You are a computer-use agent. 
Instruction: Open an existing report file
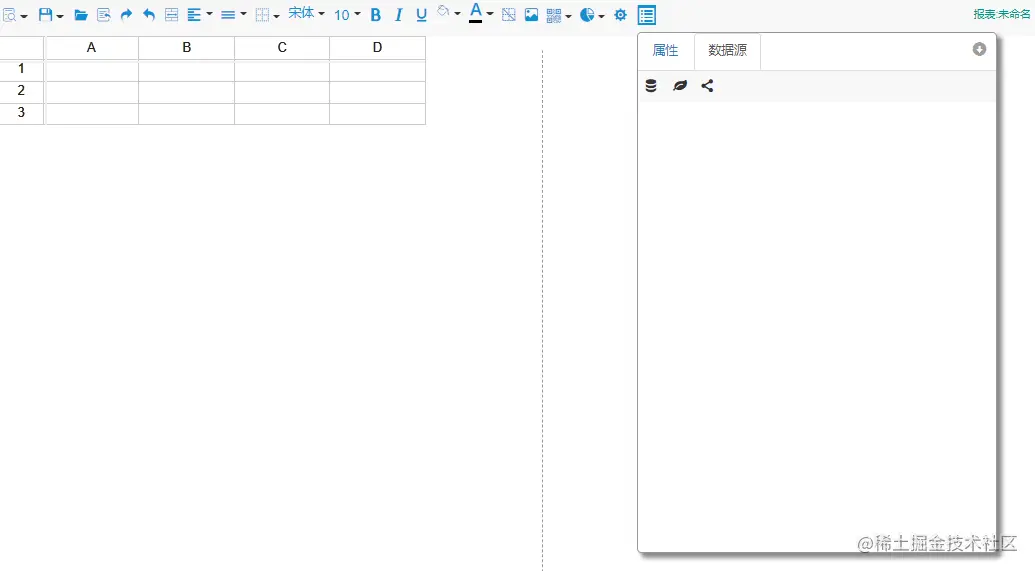(x=81, y=15)
